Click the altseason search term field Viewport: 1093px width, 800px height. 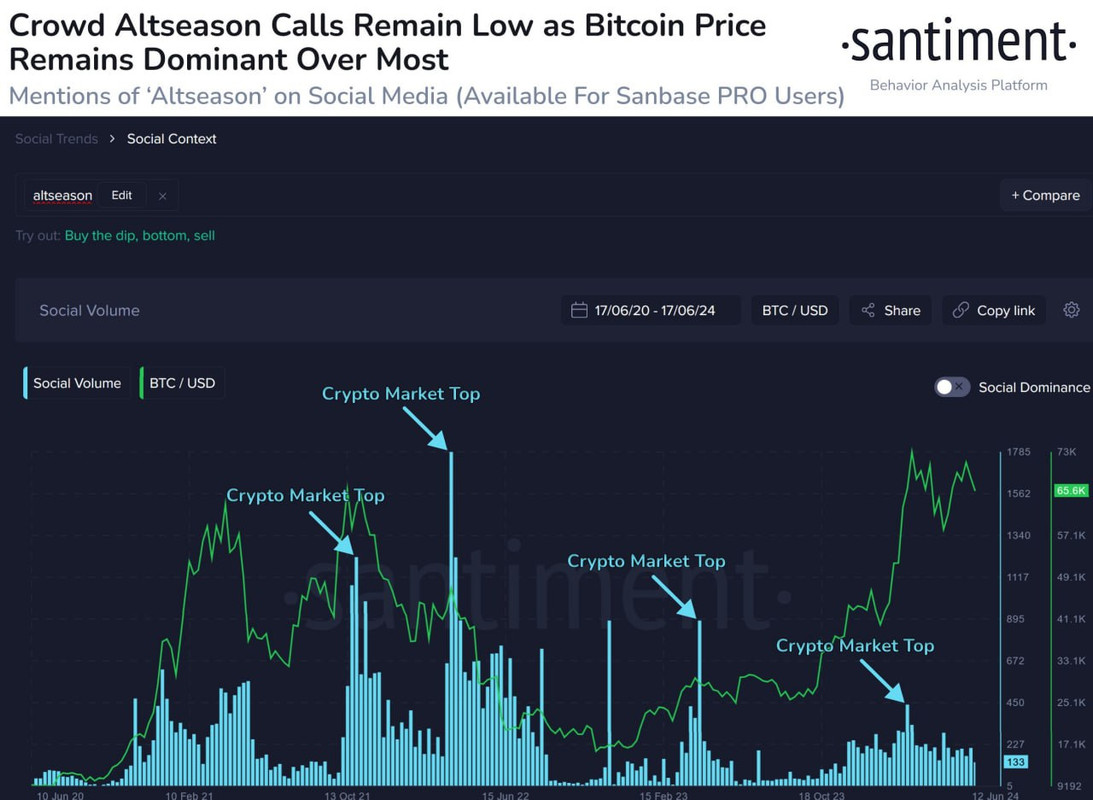point(62,196)
